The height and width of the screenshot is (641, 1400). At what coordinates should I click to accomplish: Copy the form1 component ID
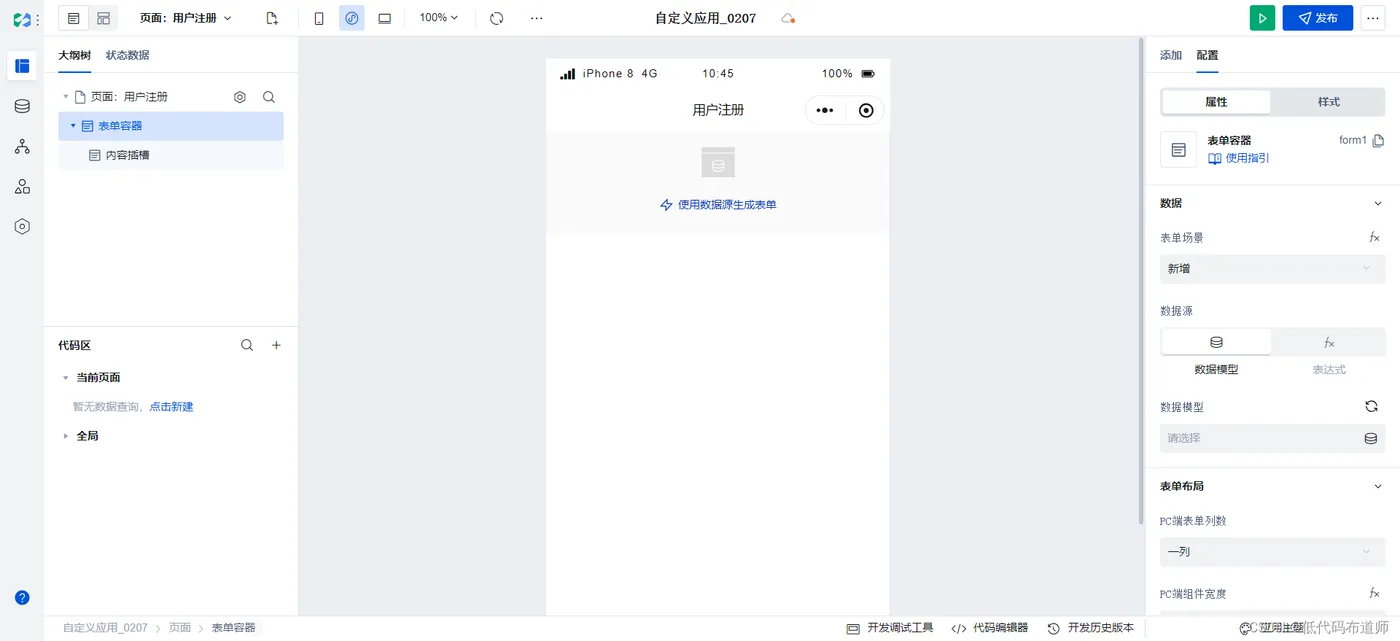pyautogui.click(x=1379, y=141)
